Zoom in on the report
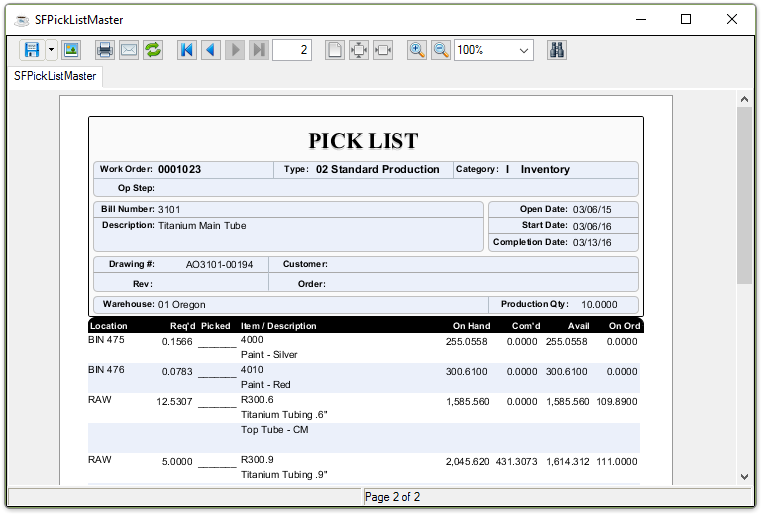 (417, 50)
